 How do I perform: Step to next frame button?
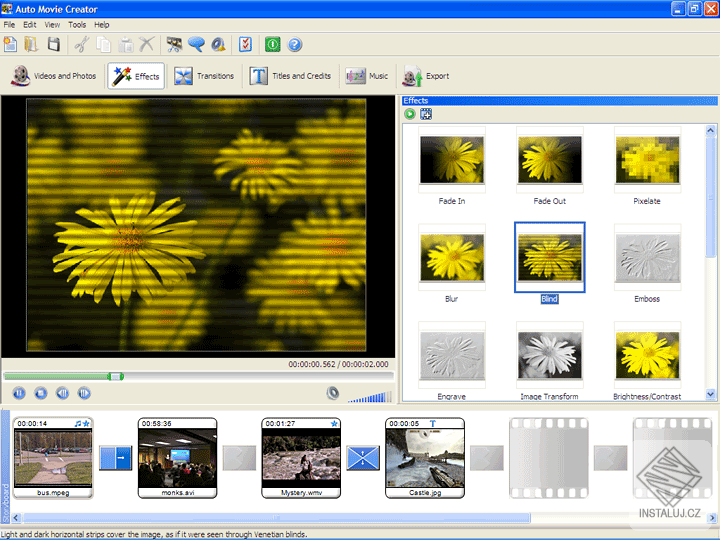click(x=84, y=393)
